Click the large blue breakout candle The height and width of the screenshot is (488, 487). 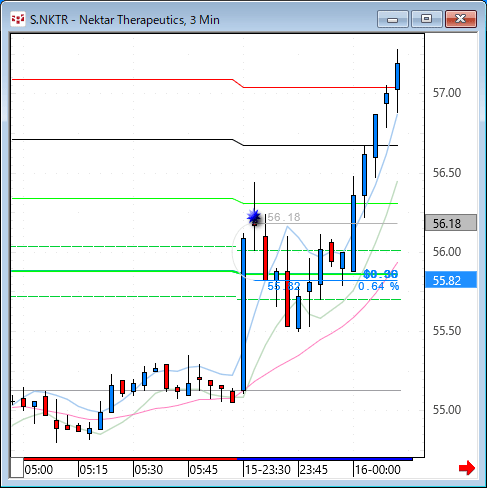point(244,314)
